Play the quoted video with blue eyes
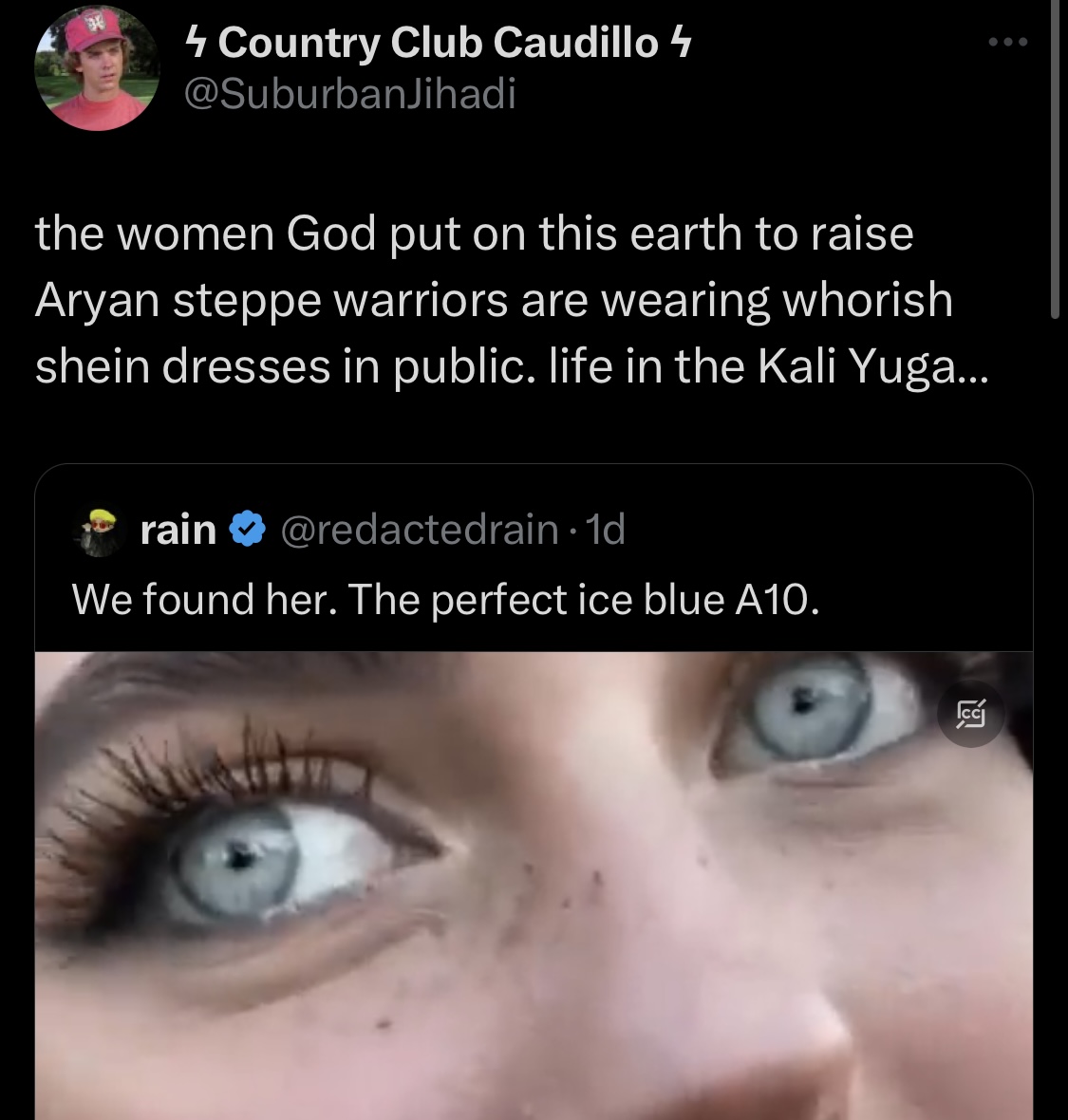 coord(534,886)
